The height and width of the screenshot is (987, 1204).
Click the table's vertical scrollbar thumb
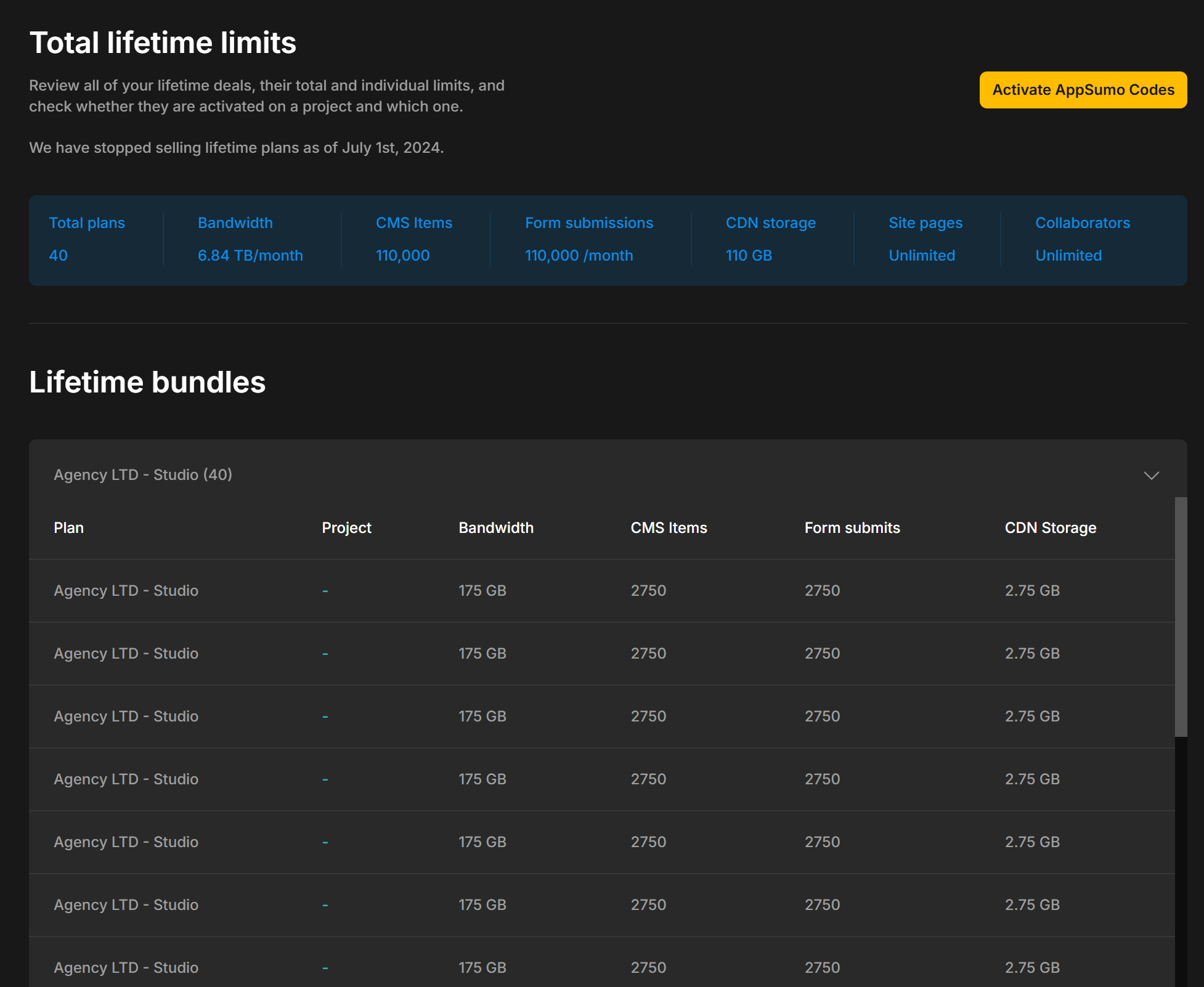click(x=1180, y=616)
